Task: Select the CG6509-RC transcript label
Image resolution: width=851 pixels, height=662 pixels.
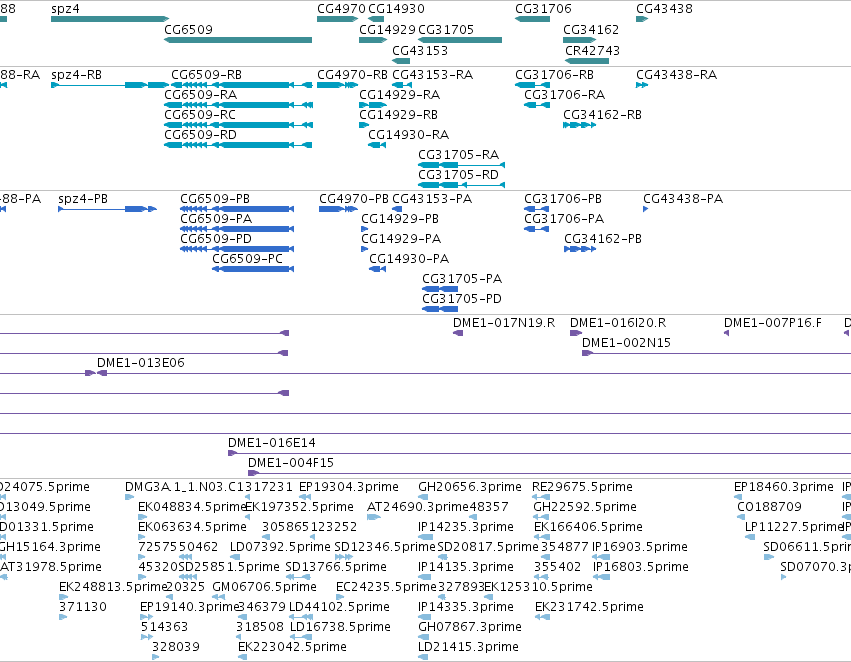Action: tap(200, 114)
